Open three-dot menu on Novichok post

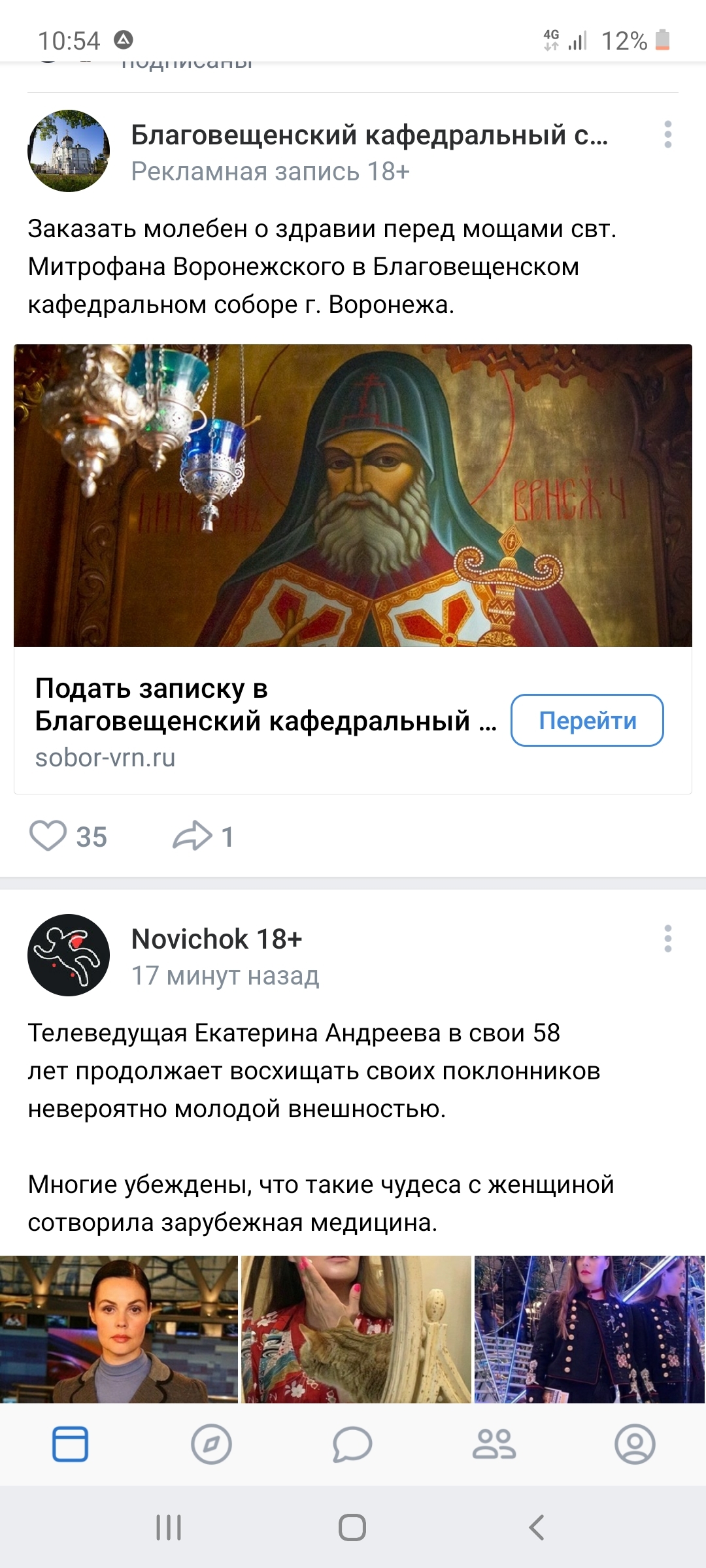click(667, 939)
